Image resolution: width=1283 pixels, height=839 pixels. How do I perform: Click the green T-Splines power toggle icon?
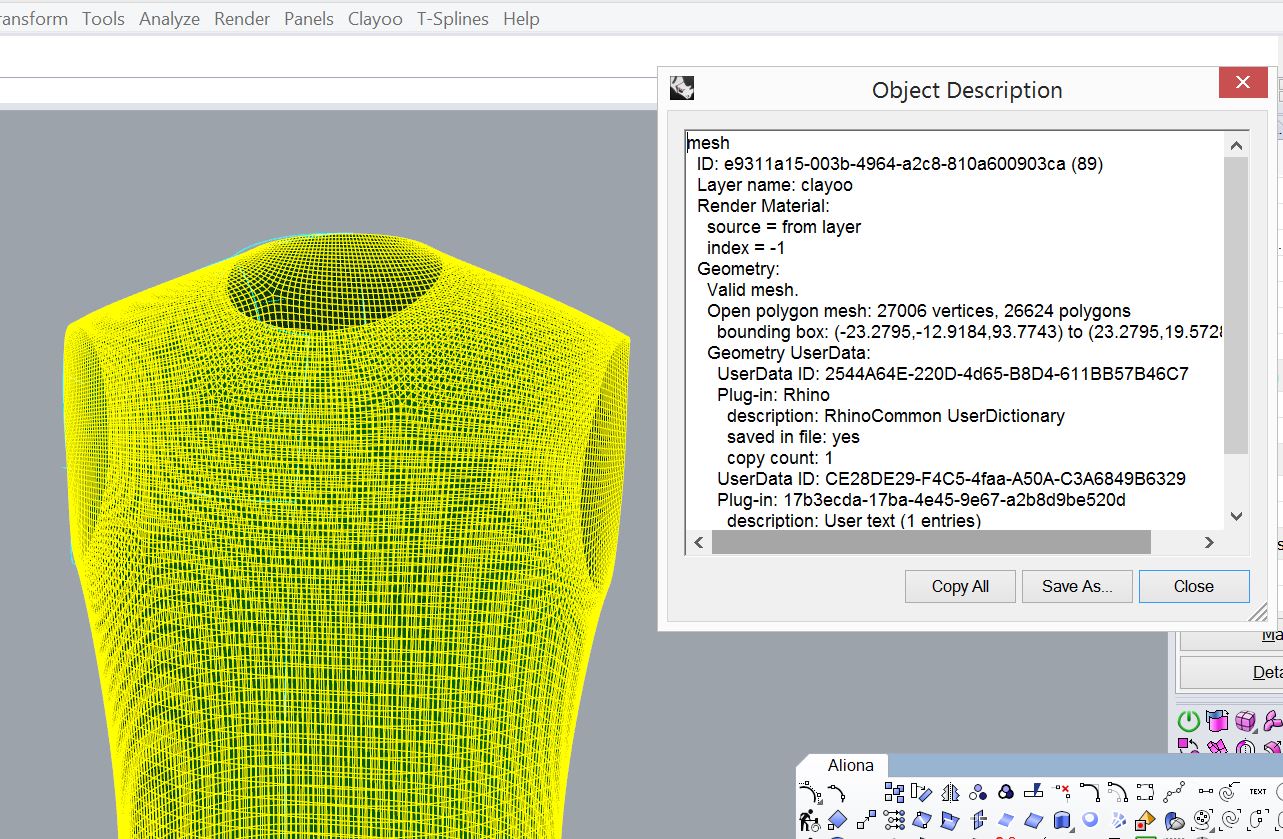1188,721
